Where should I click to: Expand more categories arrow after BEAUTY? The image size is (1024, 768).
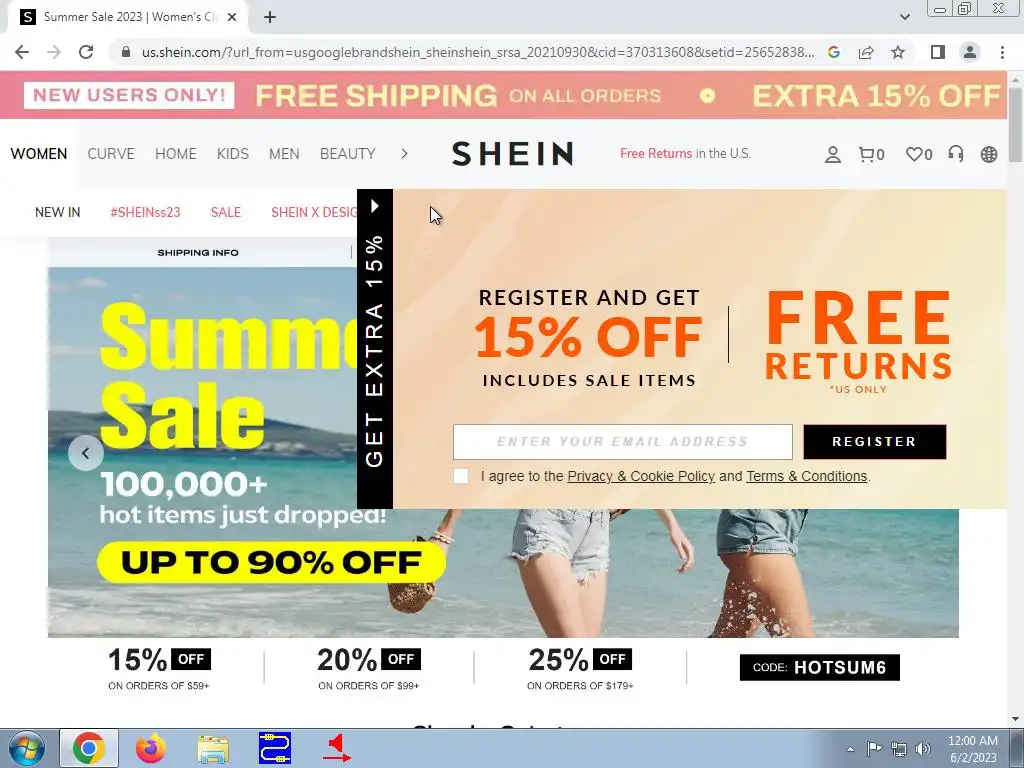coord(404,153)
